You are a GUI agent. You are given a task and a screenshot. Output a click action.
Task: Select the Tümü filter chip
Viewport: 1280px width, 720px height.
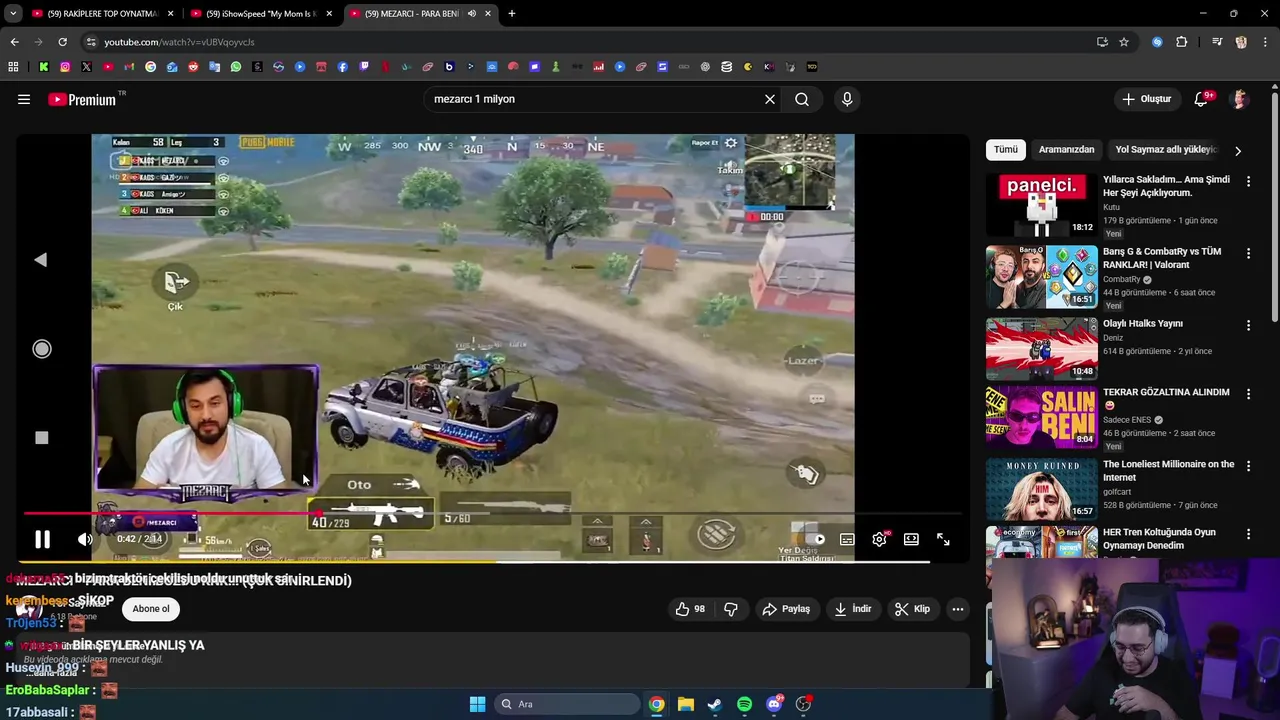click(x=1006, y=149)
